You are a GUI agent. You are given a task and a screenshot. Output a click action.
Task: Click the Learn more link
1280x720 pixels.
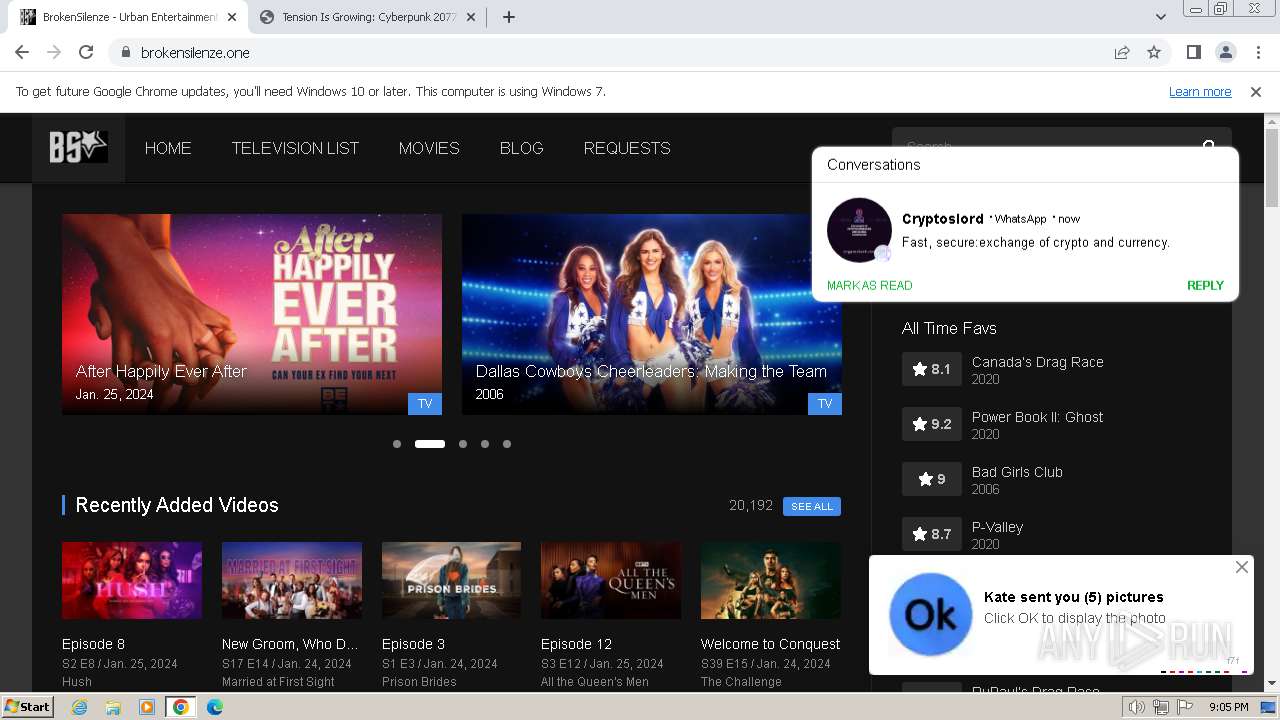[1200, 92]
